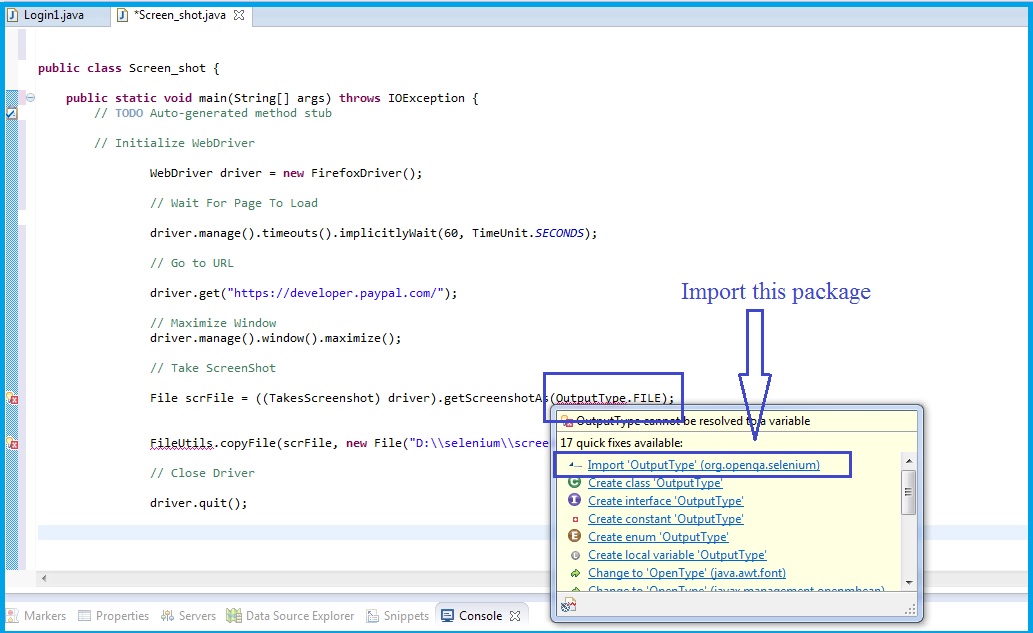The width and height of the screenshot is (1033, 633).
Task: Click on the underlined FileUtils identifier
Action: pos(181,443)
